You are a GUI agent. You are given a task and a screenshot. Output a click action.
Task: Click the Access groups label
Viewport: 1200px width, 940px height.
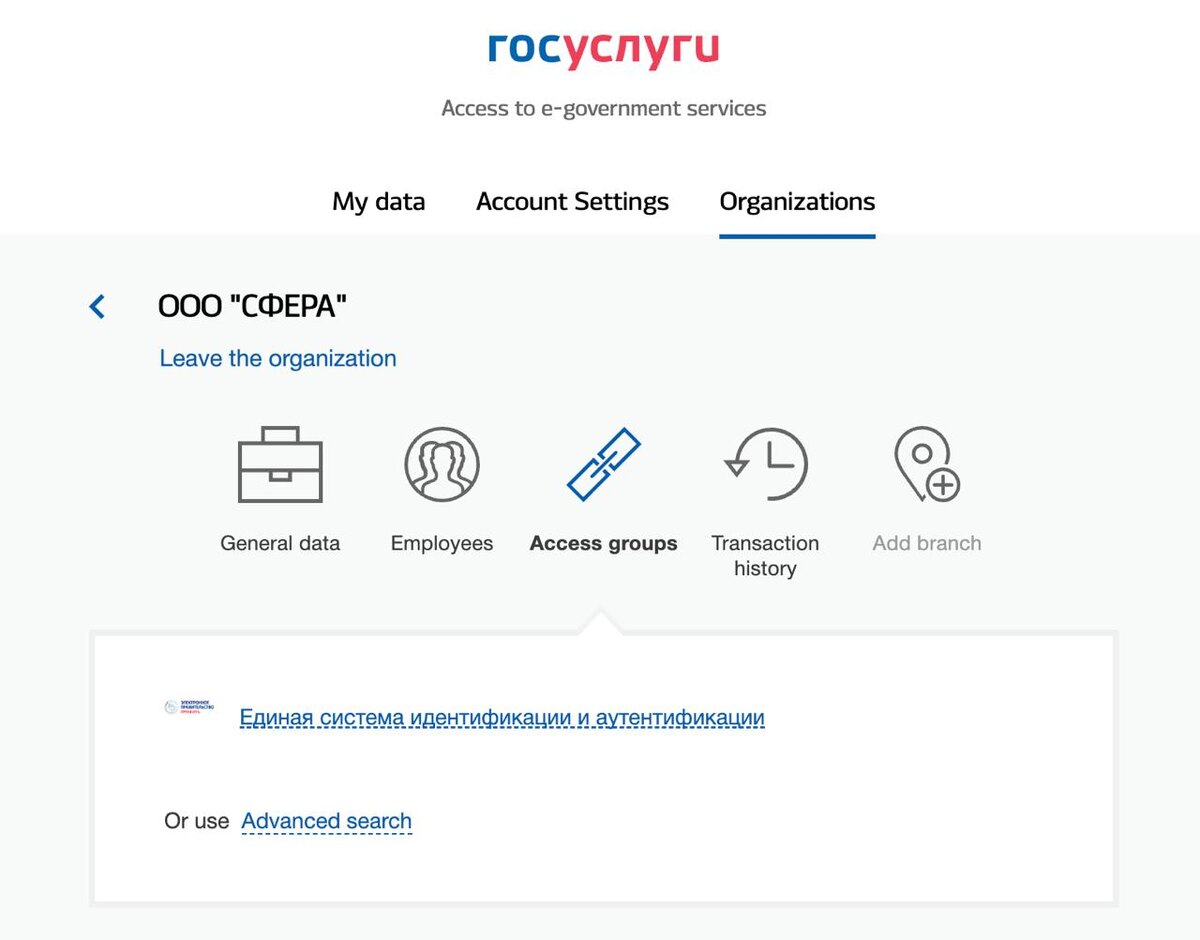point(604,543)
